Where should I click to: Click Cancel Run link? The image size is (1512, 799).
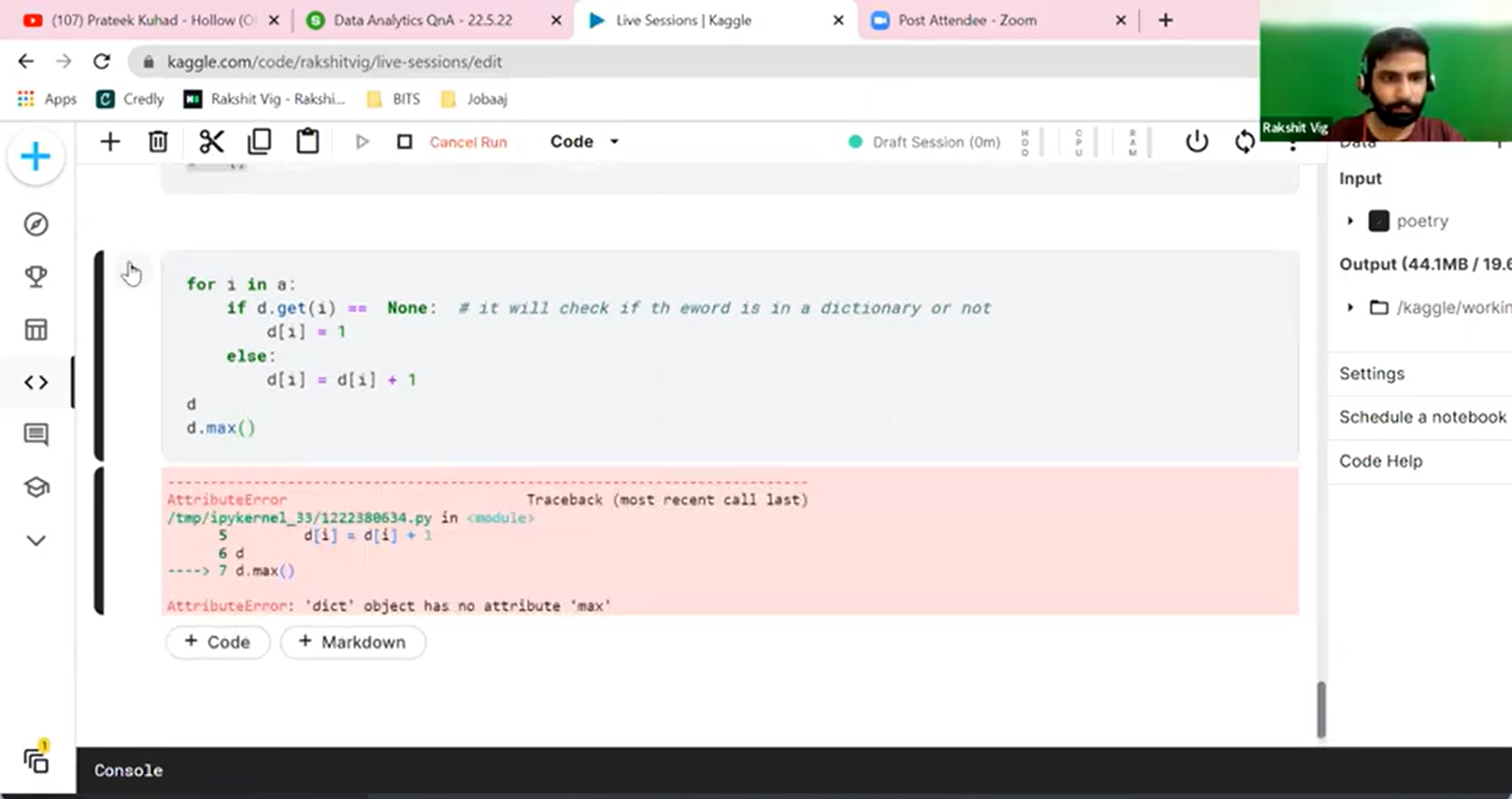point(468,142)
